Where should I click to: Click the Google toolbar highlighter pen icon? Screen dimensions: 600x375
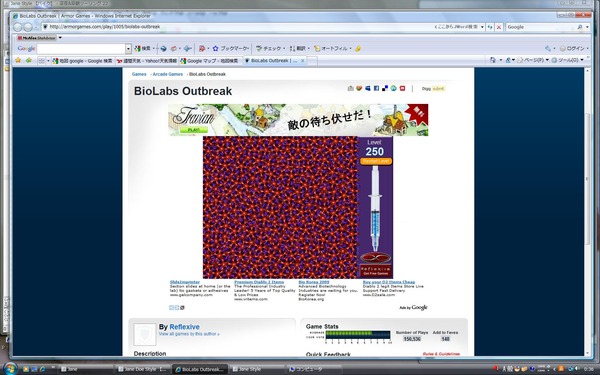click(358, 49)
